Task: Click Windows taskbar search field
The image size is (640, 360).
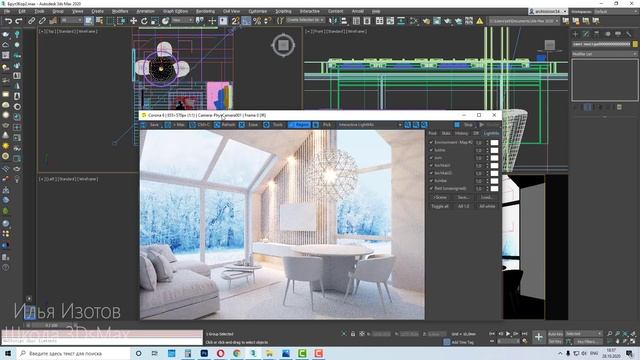Action: pos(73,353)
